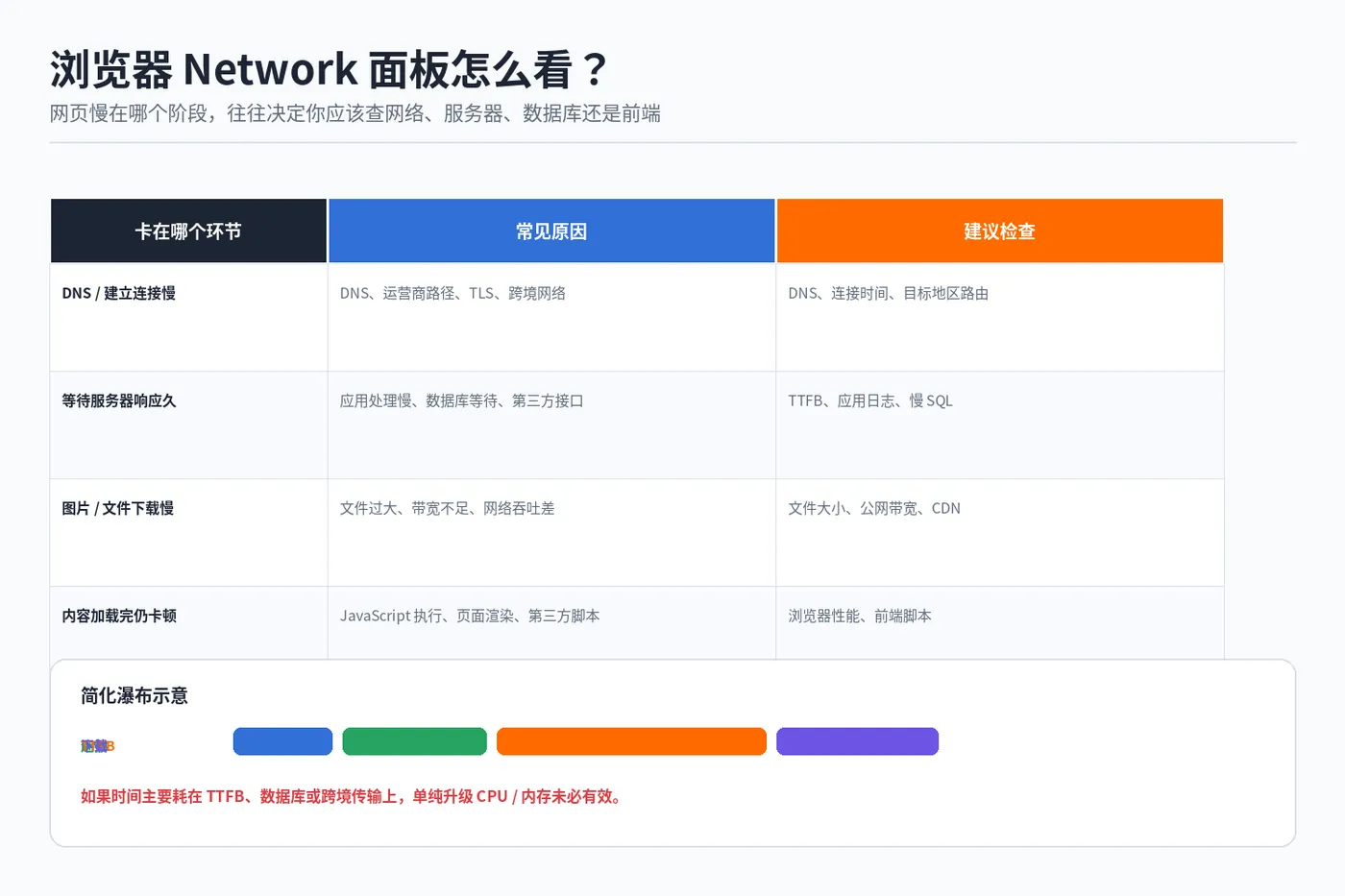
Task: Click the title "浏览器 Network 面板怎么看？"
Action: [x=330, y=69]
